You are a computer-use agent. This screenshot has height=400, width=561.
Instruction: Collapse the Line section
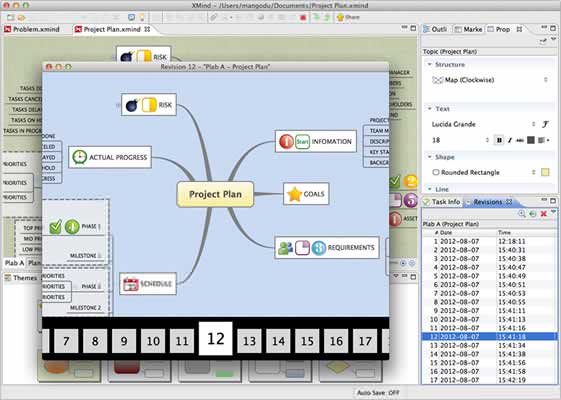430,189
